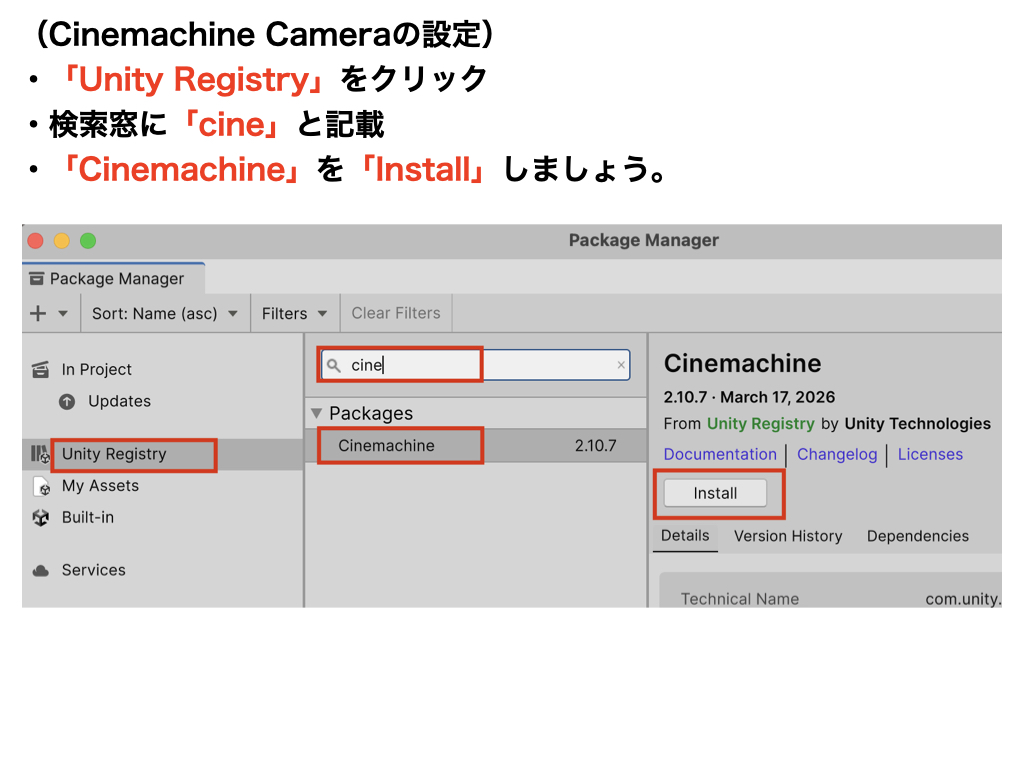This screenshot has height=768, width=1024.
Task: Select the Cinemachine package row
Action: [476, 445]
